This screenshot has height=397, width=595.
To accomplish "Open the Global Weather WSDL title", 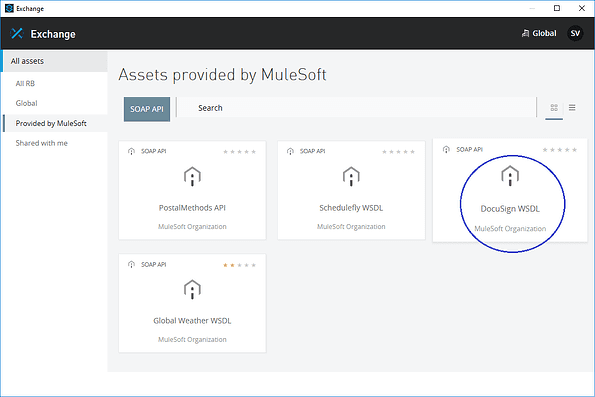I will (192, 321).
